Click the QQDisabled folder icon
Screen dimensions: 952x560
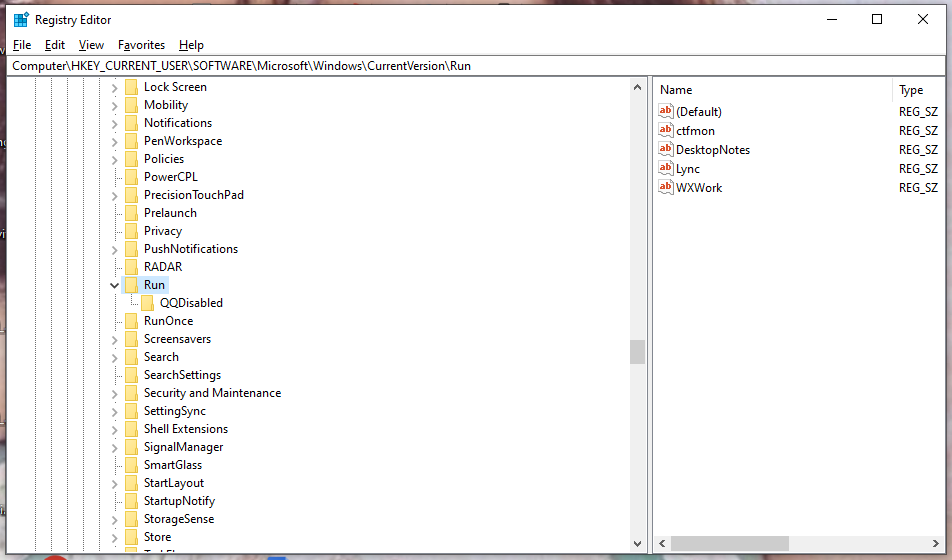(148, 302)
